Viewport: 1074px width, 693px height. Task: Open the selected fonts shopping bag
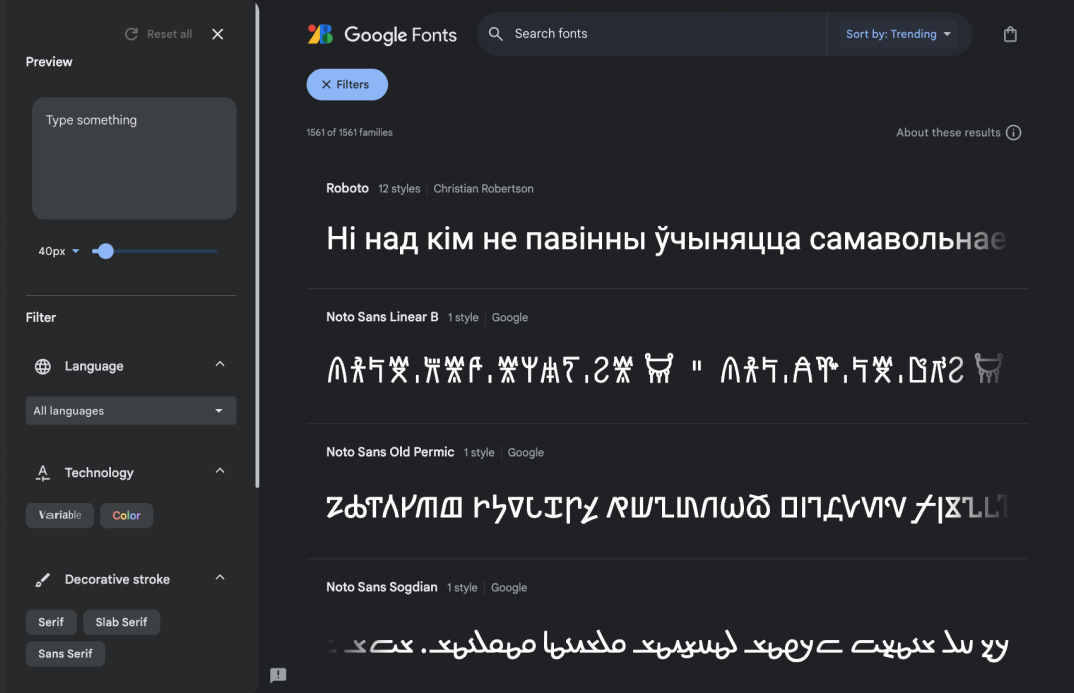coord(1010,34)
